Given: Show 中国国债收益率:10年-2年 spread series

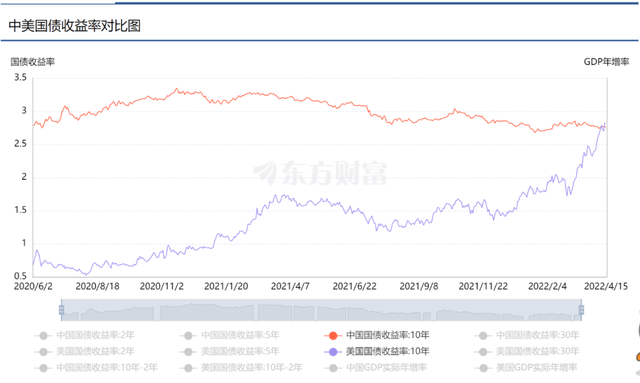Looking at the screenshot, I should (x=96, y=367).
